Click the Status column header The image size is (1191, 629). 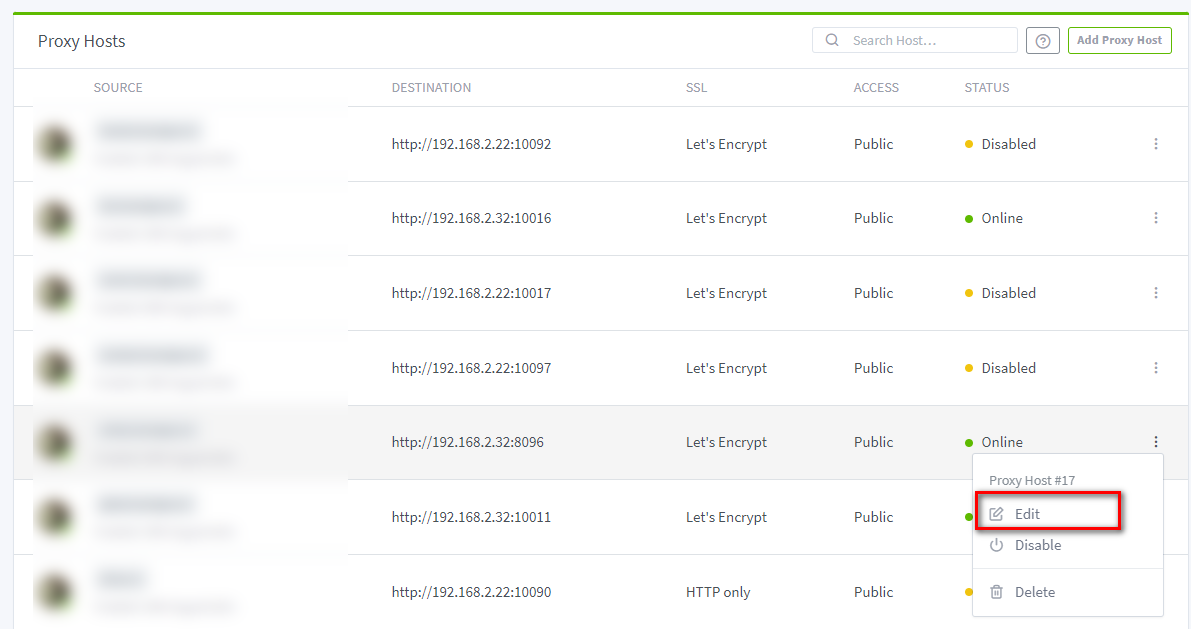pos(987,88)
